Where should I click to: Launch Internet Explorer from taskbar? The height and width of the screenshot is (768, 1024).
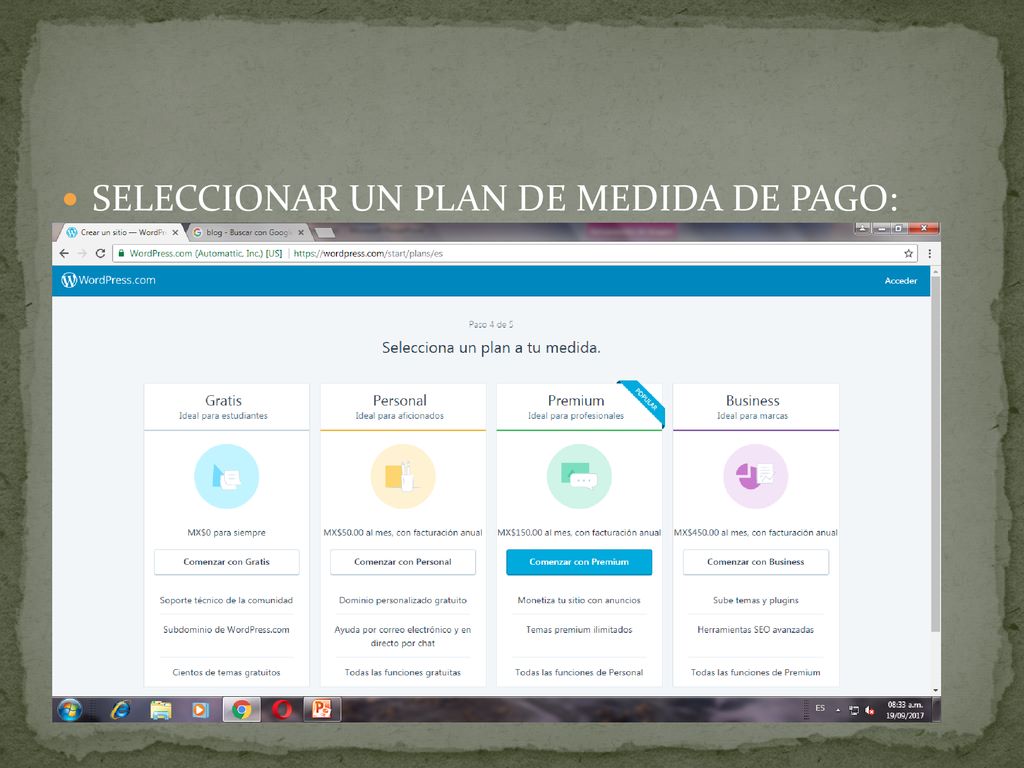click(120, 710)
